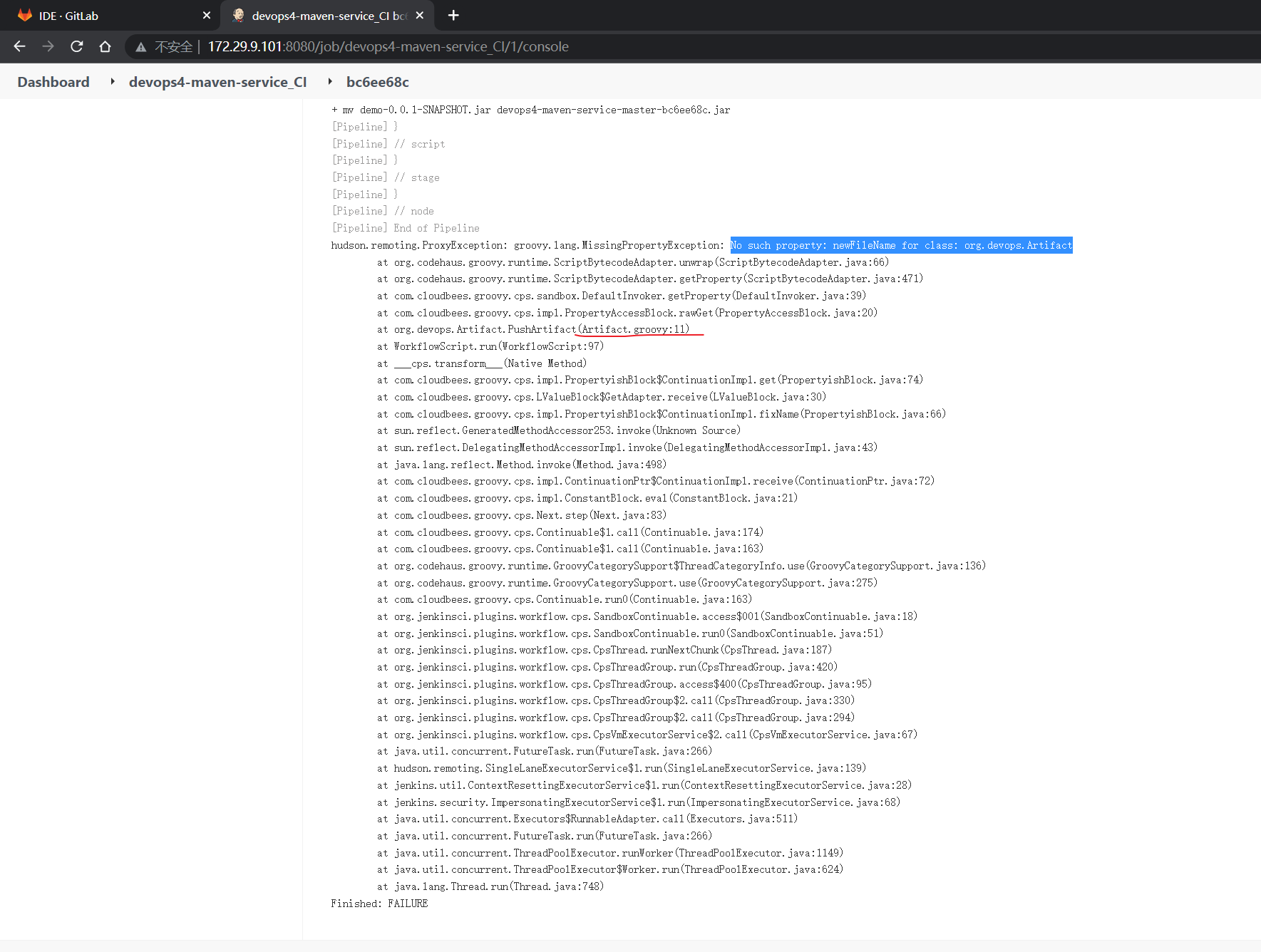
Task: Click the 'ImpersonatingExecutorService$1.run' line
Action: [x=639, y=802]
